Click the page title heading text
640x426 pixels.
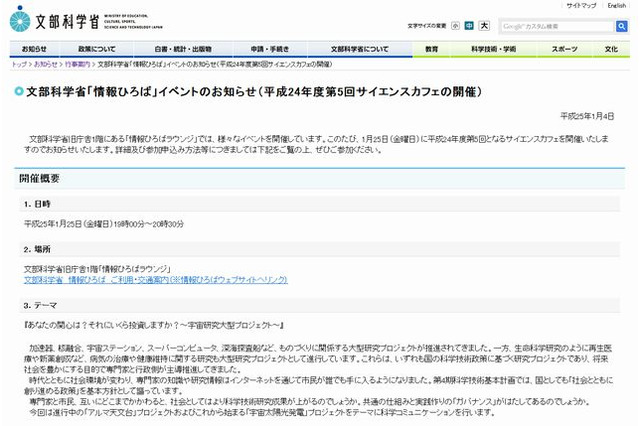[x=254, y=92]
